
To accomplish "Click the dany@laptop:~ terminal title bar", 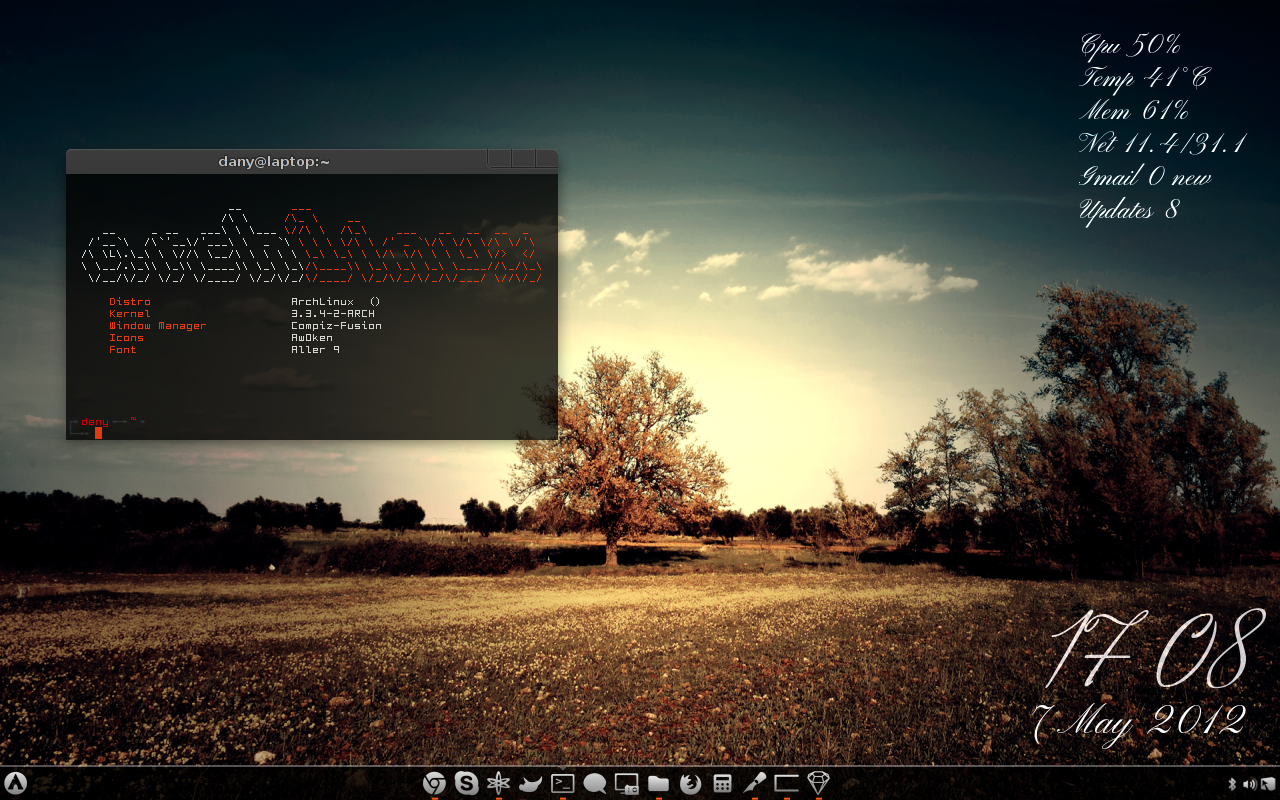I will tap(274, 161).
